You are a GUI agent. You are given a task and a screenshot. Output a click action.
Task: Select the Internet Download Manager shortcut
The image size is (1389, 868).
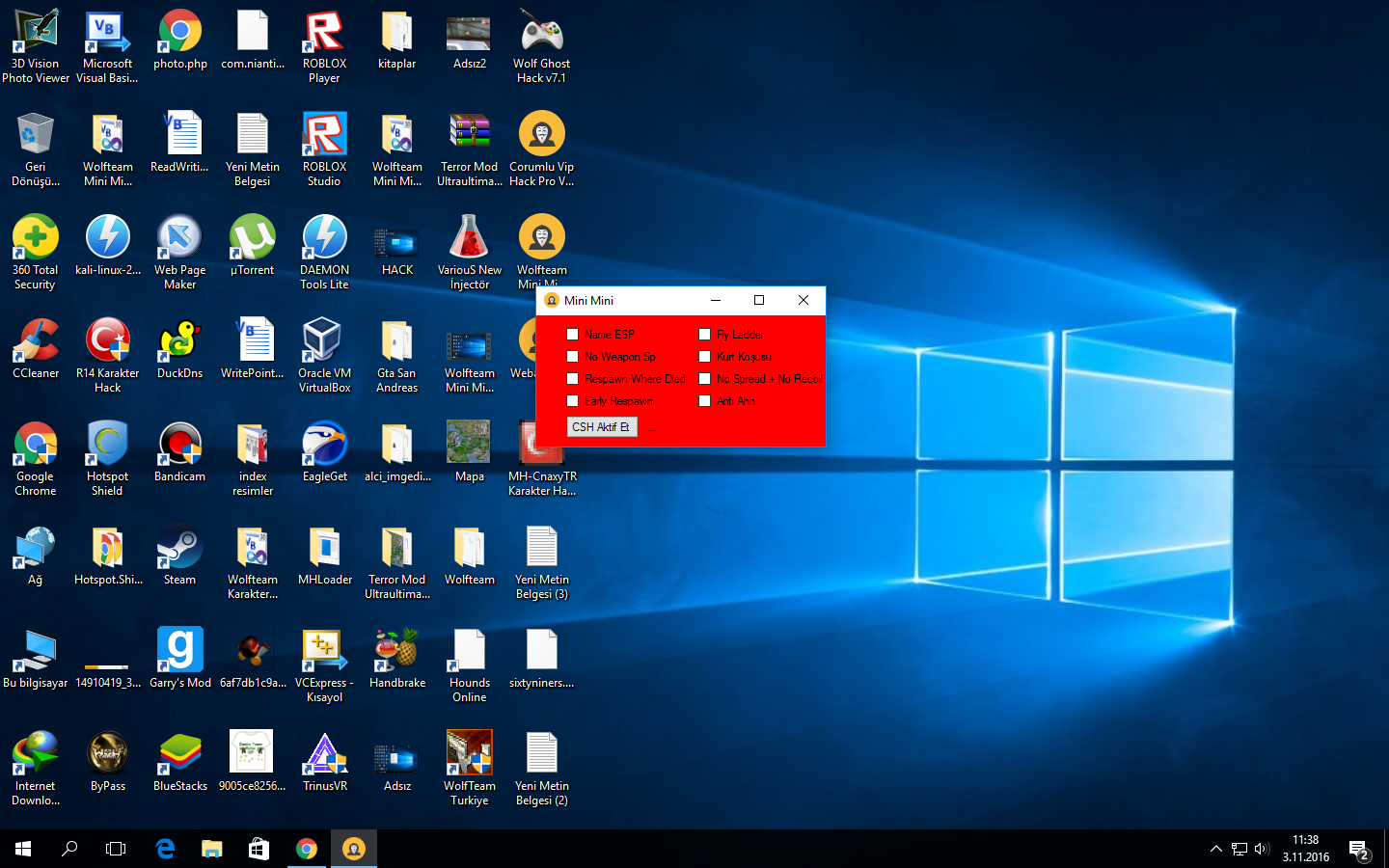click(36, 769)
